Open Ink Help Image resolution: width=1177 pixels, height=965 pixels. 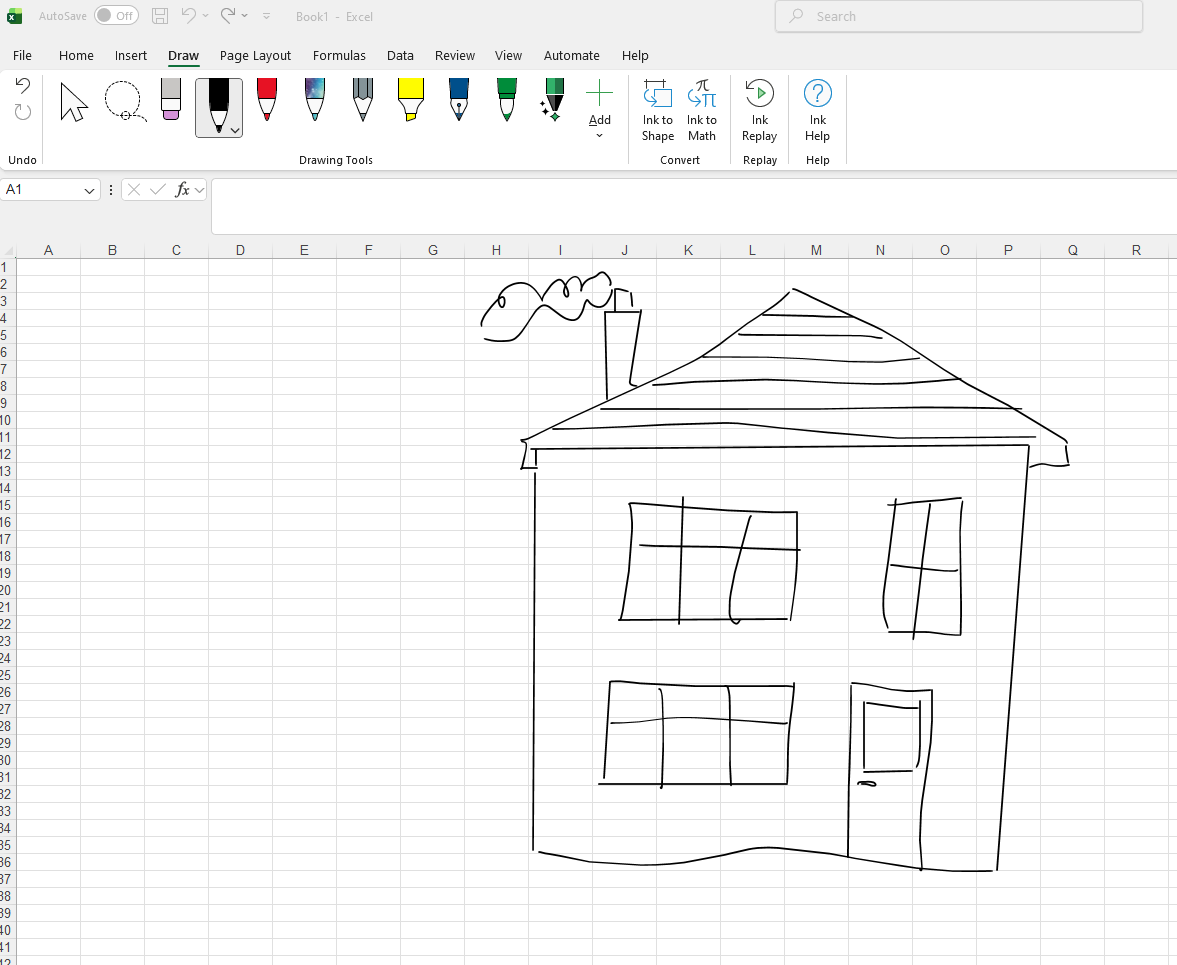click(x=817, y=110)
